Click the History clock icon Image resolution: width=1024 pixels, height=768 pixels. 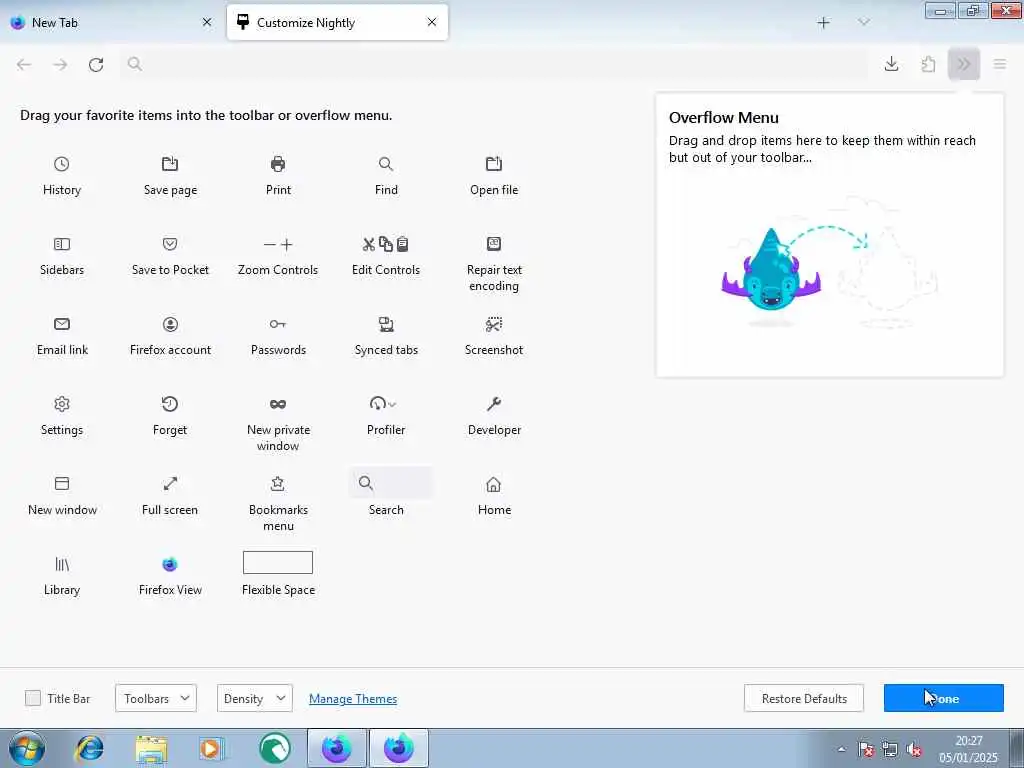tap(61, 164)
